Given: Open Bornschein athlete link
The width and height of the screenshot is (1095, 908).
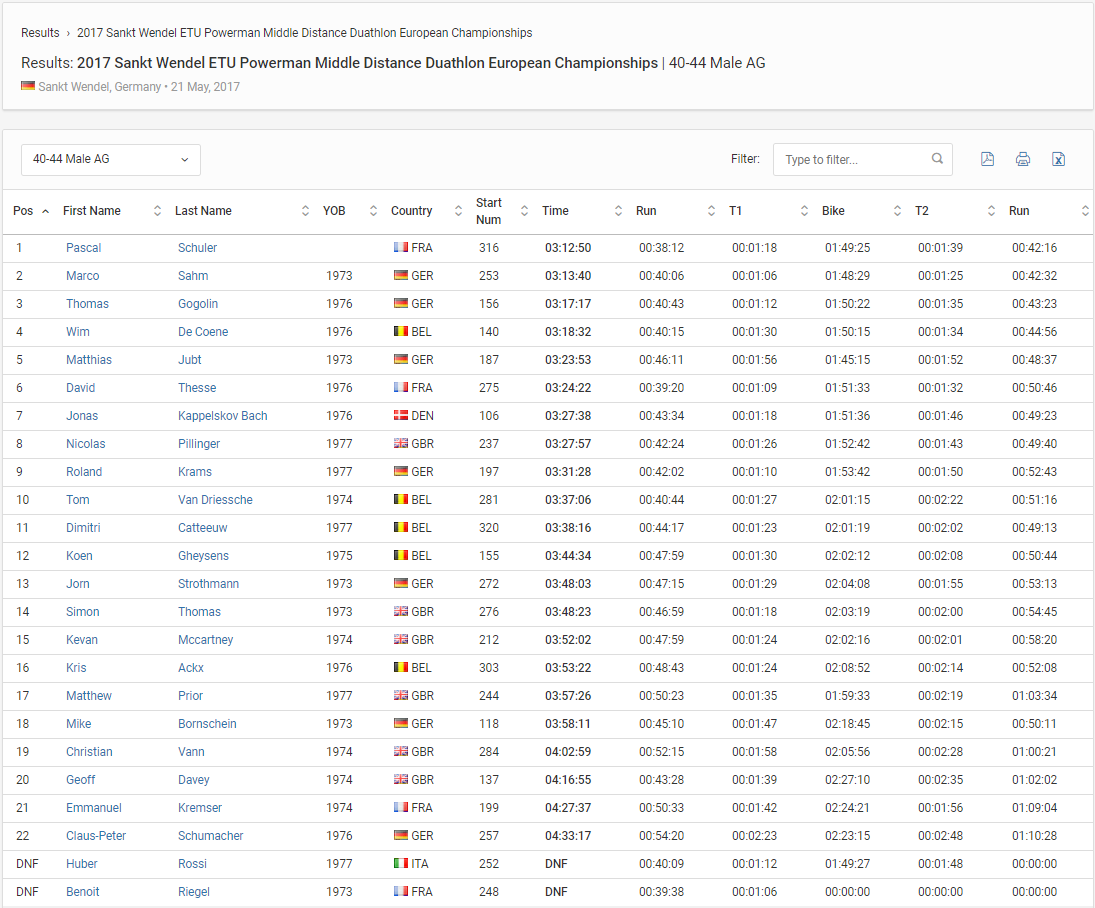Looking at the screenshot, I should [207, 724].
